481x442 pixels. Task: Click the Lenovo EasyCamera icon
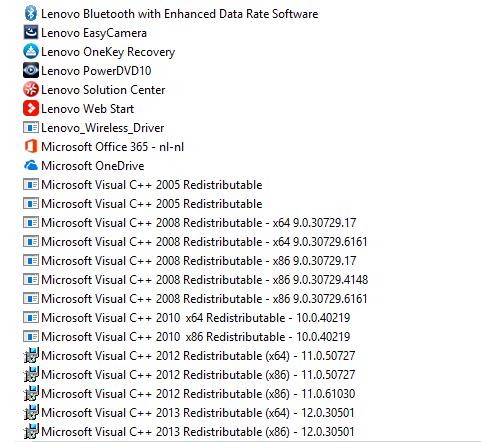[x=31, y=33]
